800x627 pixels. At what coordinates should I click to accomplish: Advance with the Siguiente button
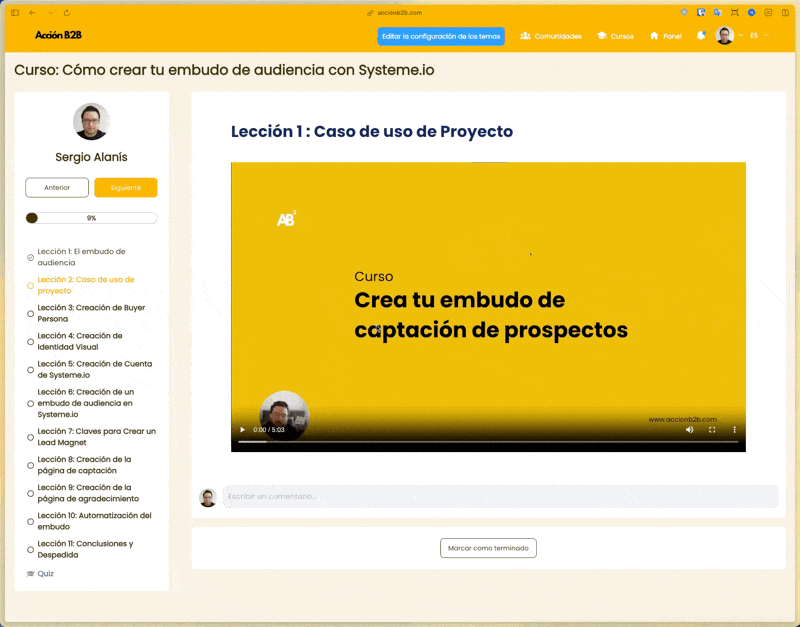tap(126, 188)
